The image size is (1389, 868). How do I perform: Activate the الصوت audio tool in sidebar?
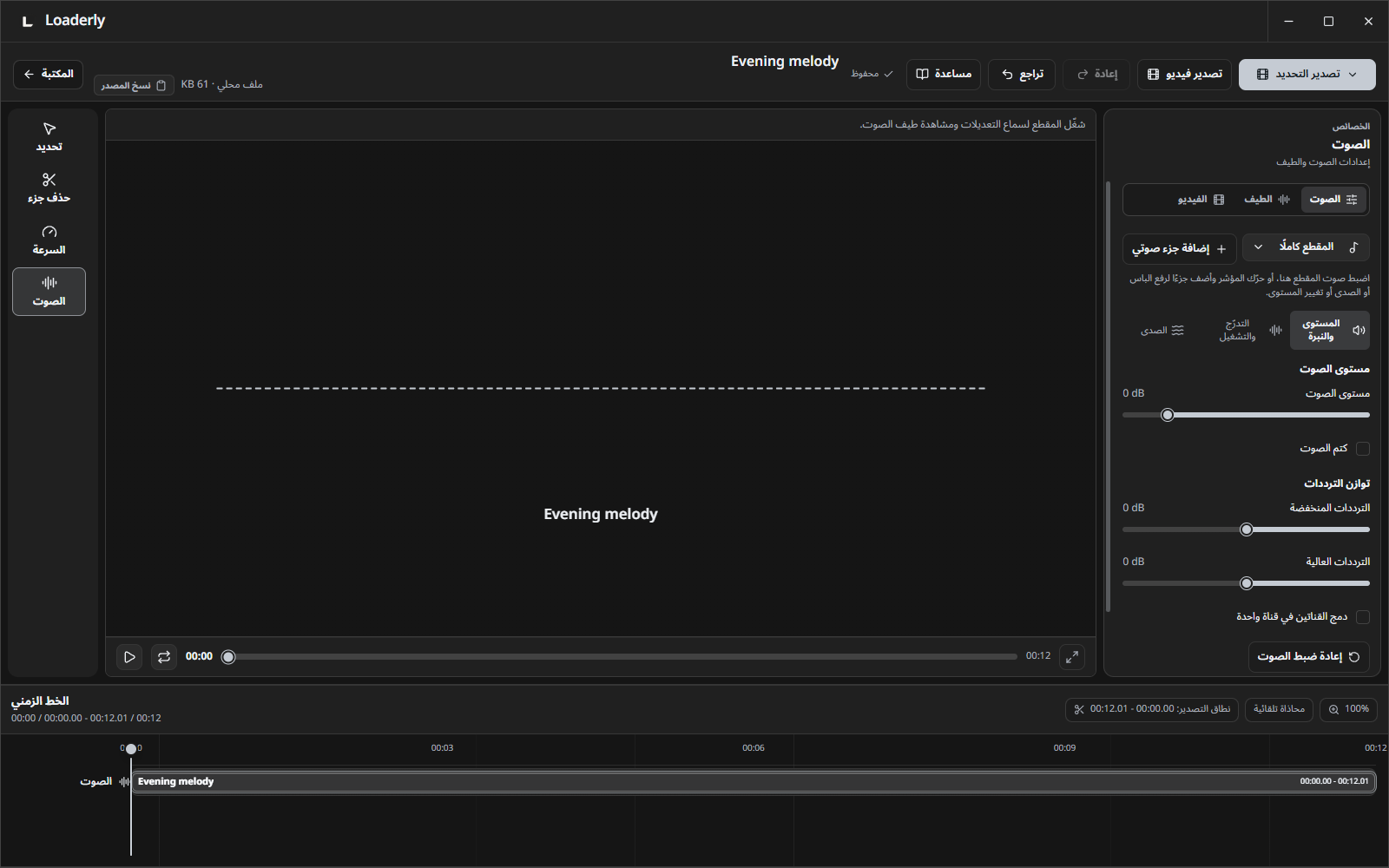pyautogui.click(x=49, y=292)
